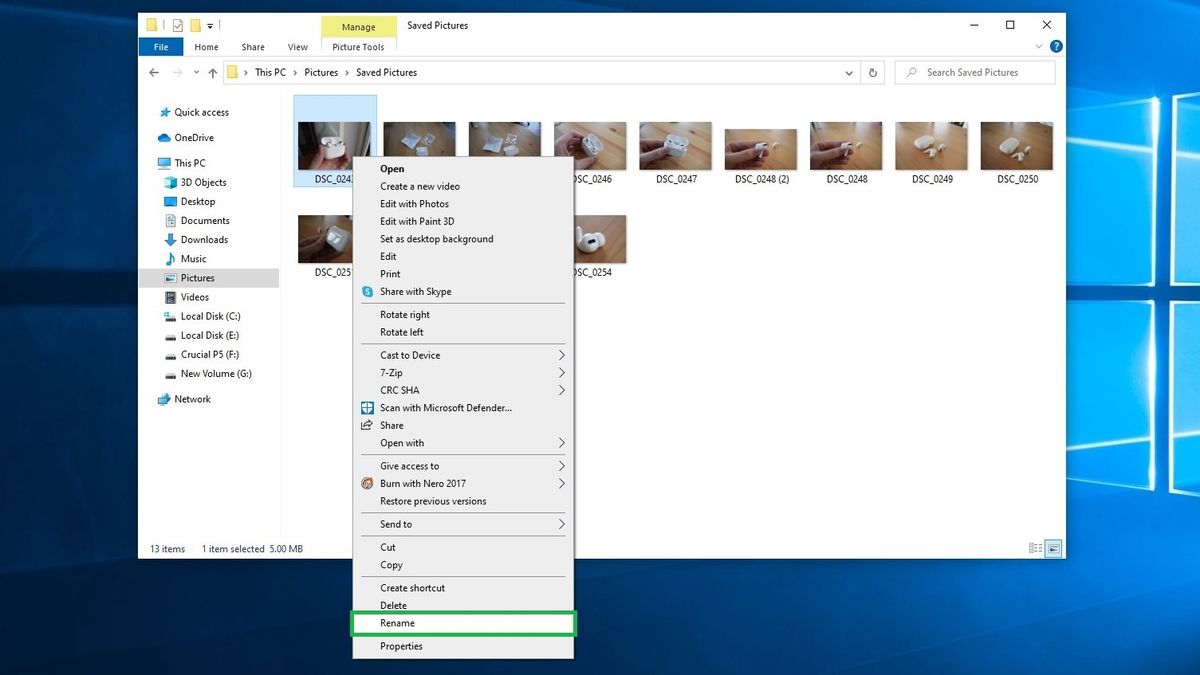Click the Up arrow navigation icon
The image size is (1200, 675).
click(x=212, y=72)
